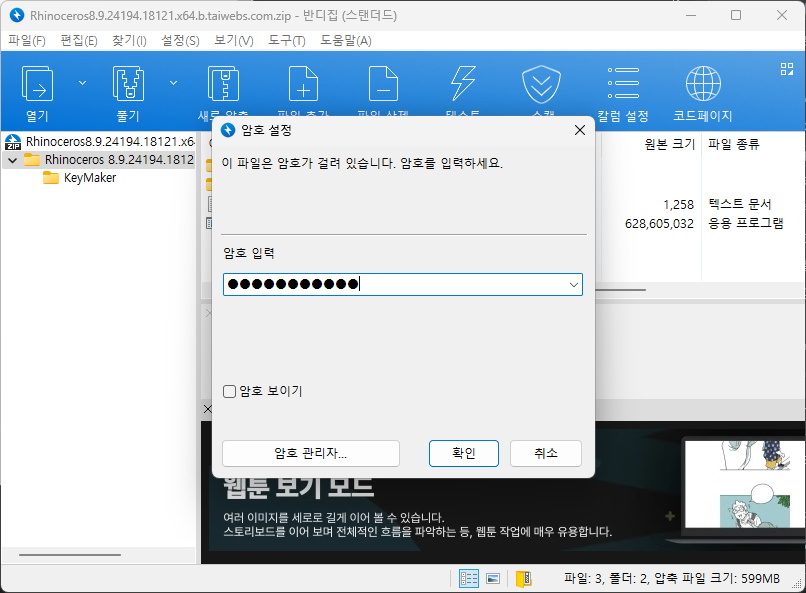This screenshot has width=806, height=593.
Task: Click the add file toolbar icon
Action: [x=303, y=83]
